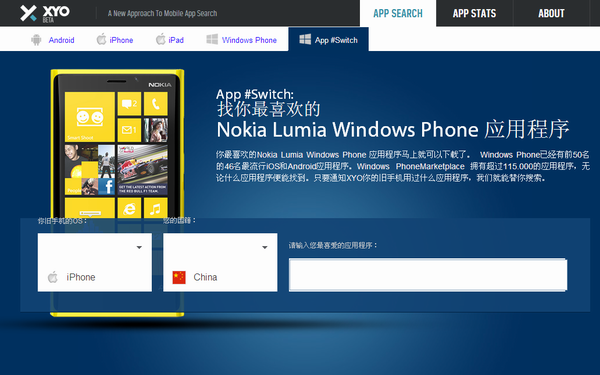
Task: Open the APP SEARCH tab
Action: tap(398, 13)
